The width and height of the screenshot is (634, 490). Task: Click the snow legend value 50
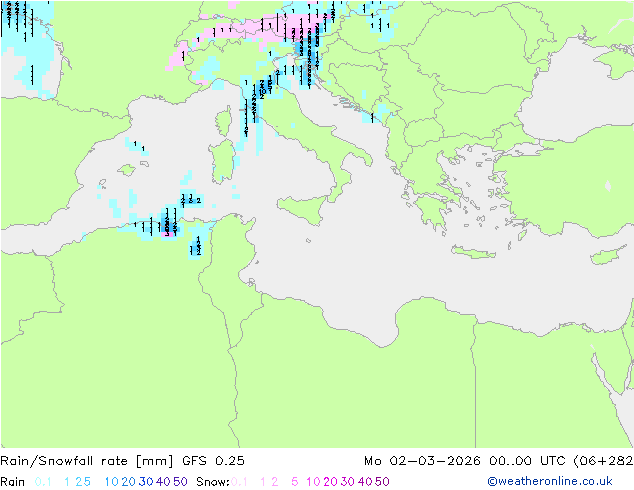click(x=382, y=482)
